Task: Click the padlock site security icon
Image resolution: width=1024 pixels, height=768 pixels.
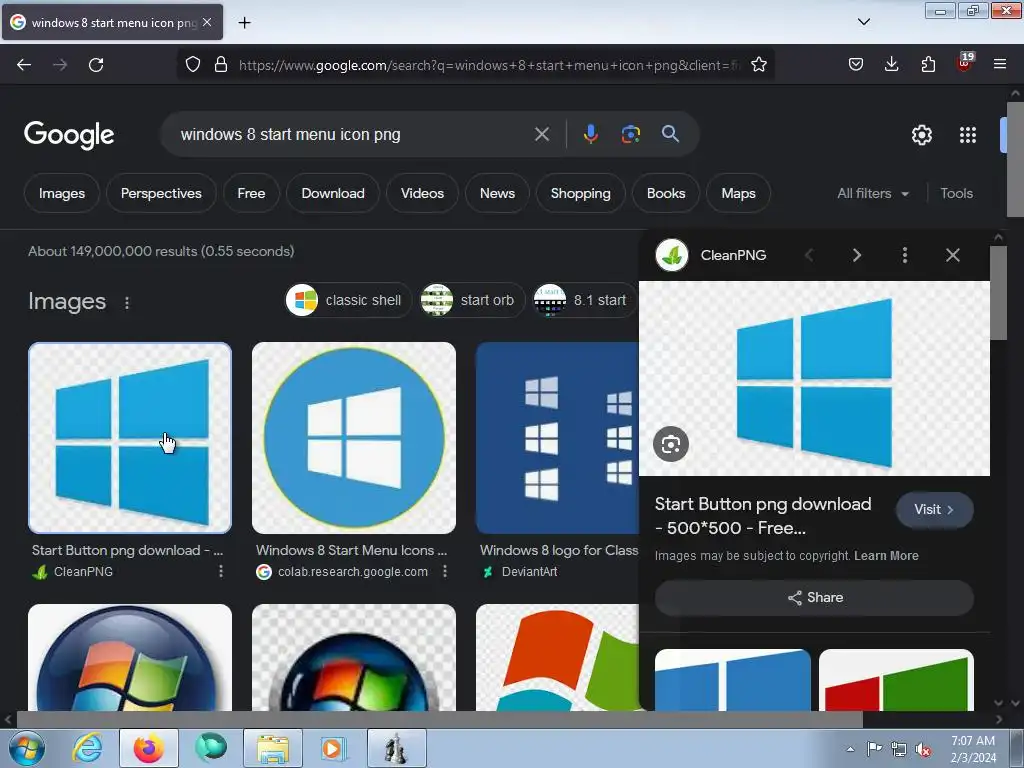Action: pyautogui.click(x=221, y=65)
